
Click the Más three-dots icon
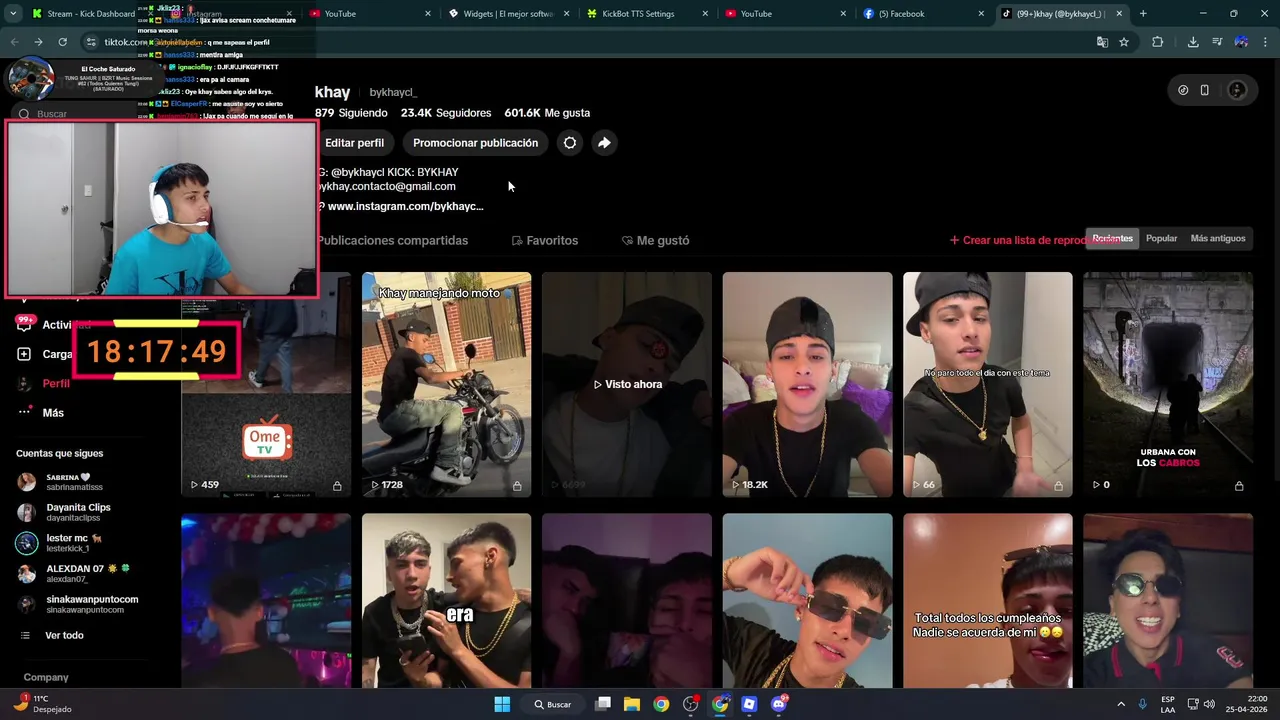(24, 412)
